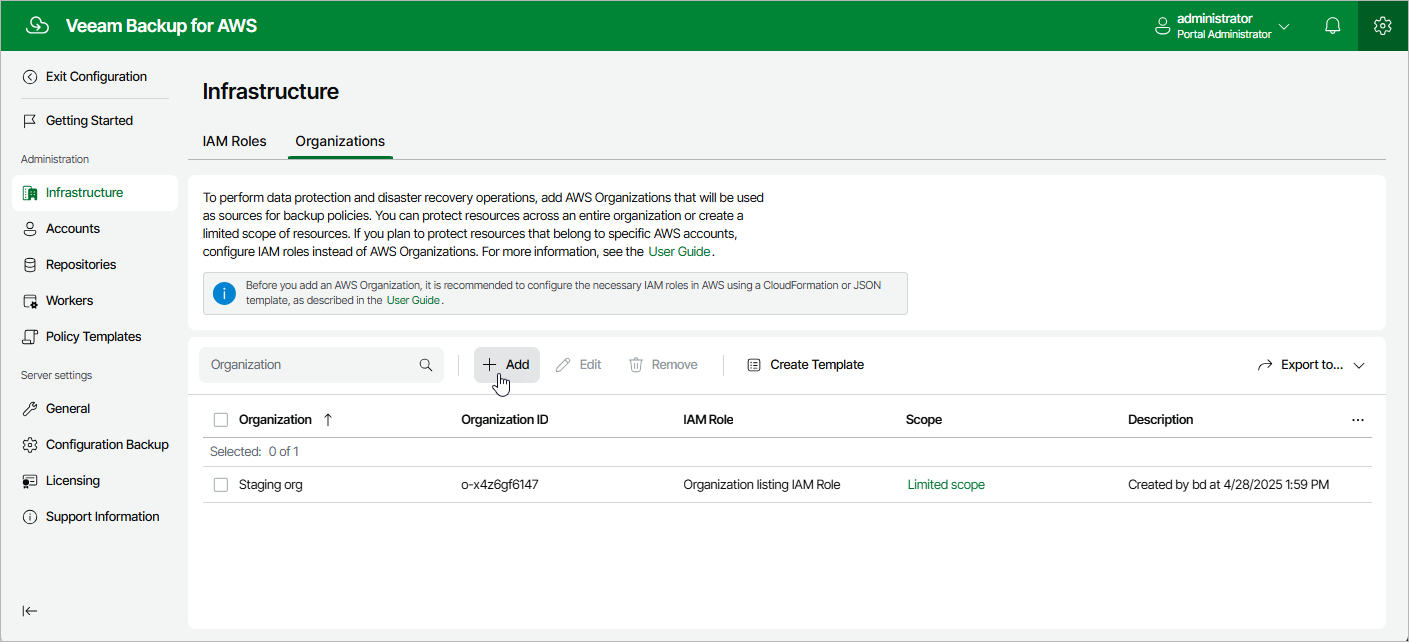Click the Organization sort arrow
1409x642 pixels.
point(328,420)
